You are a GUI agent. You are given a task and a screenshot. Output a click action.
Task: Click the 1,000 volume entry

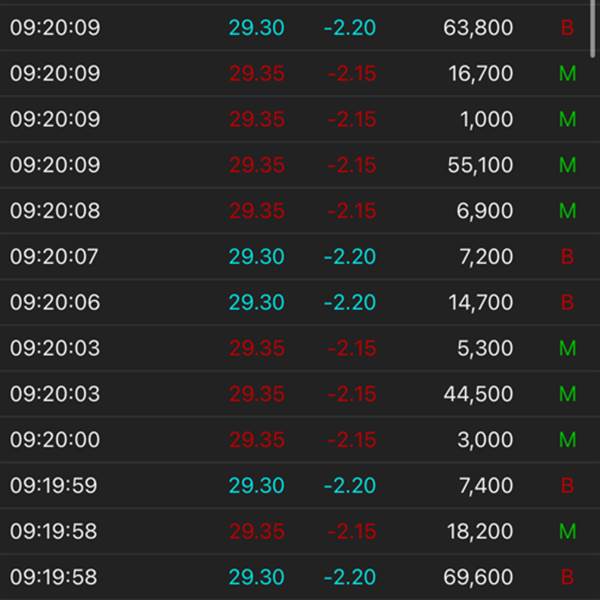tap(487, 120)
